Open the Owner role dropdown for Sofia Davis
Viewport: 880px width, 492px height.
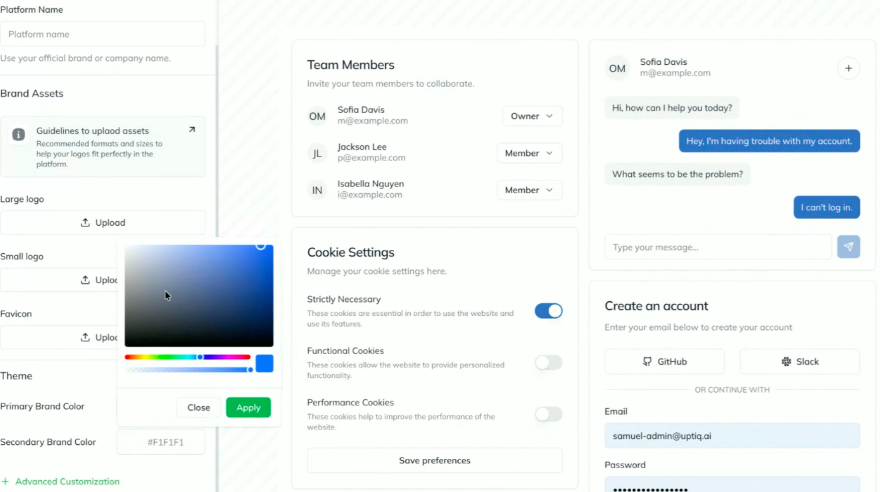pyautogui.click(x=532, y=116)
